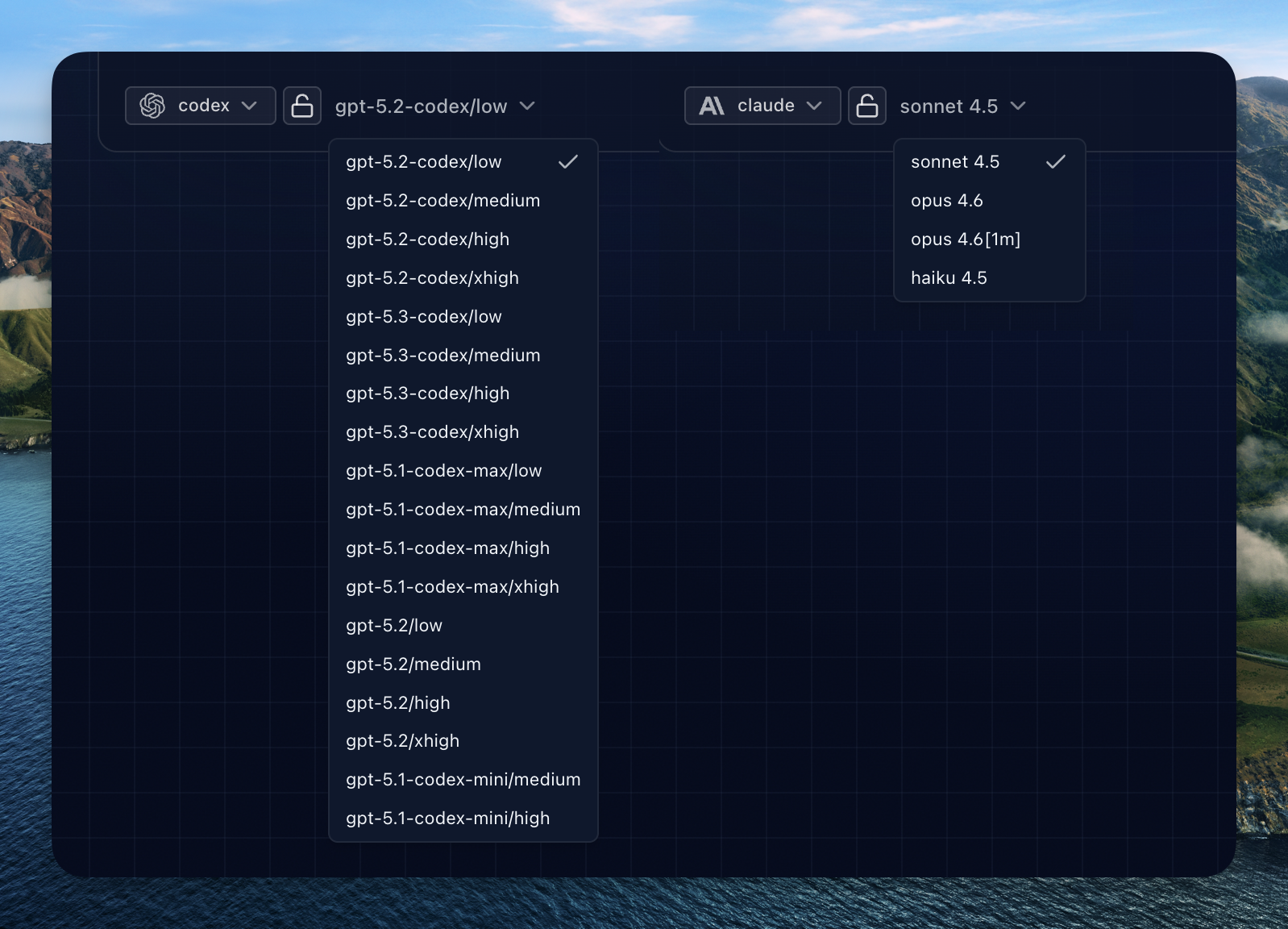Select gpt-5.1-codex-mini/medium model
Image resolution: width=1288 pixels, height=929 pixels.
click(x=463, y=780)
